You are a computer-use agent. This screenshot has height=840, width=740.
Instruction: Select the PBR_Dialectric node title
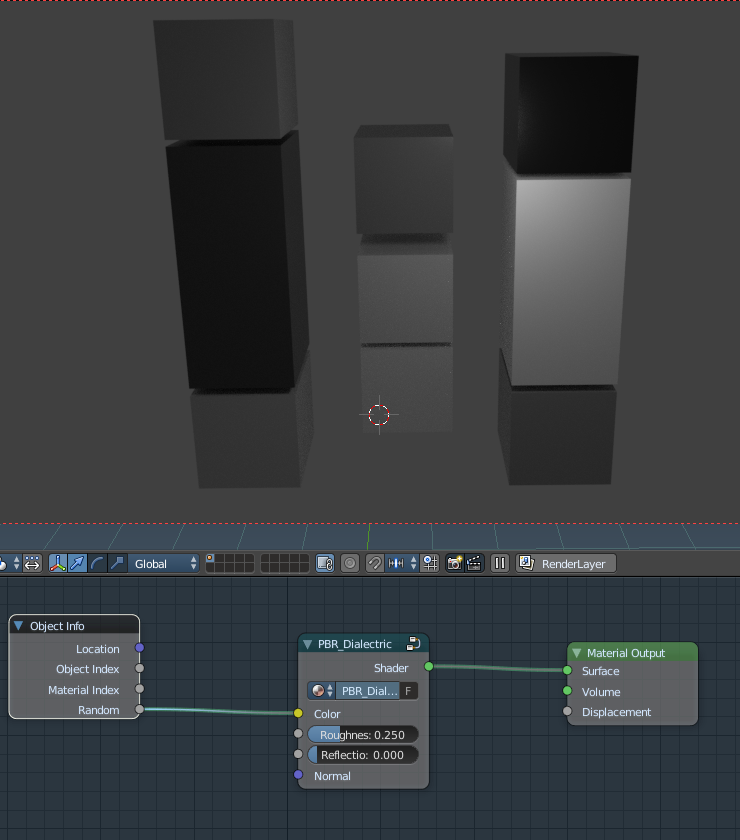click(355, 644)
